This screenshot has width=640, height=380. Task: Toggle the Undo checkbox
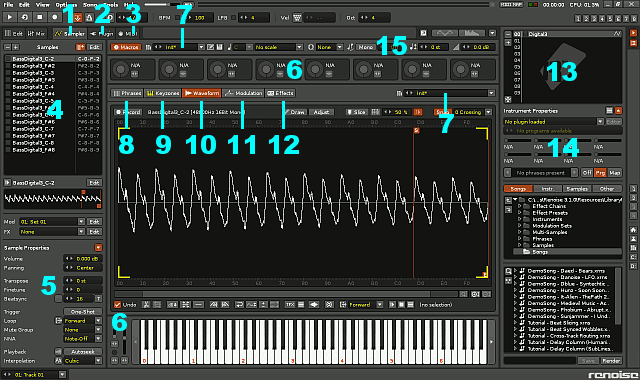tap(118, 304)
